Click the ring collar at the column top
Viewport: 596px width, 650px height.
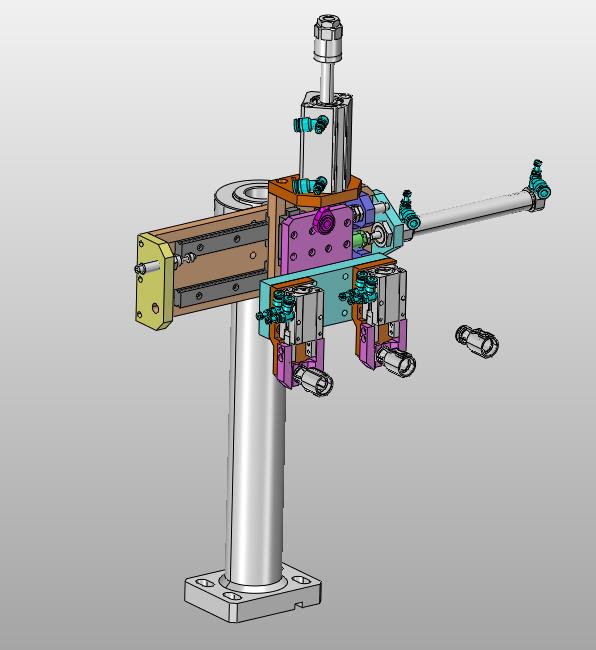point(242,196)
